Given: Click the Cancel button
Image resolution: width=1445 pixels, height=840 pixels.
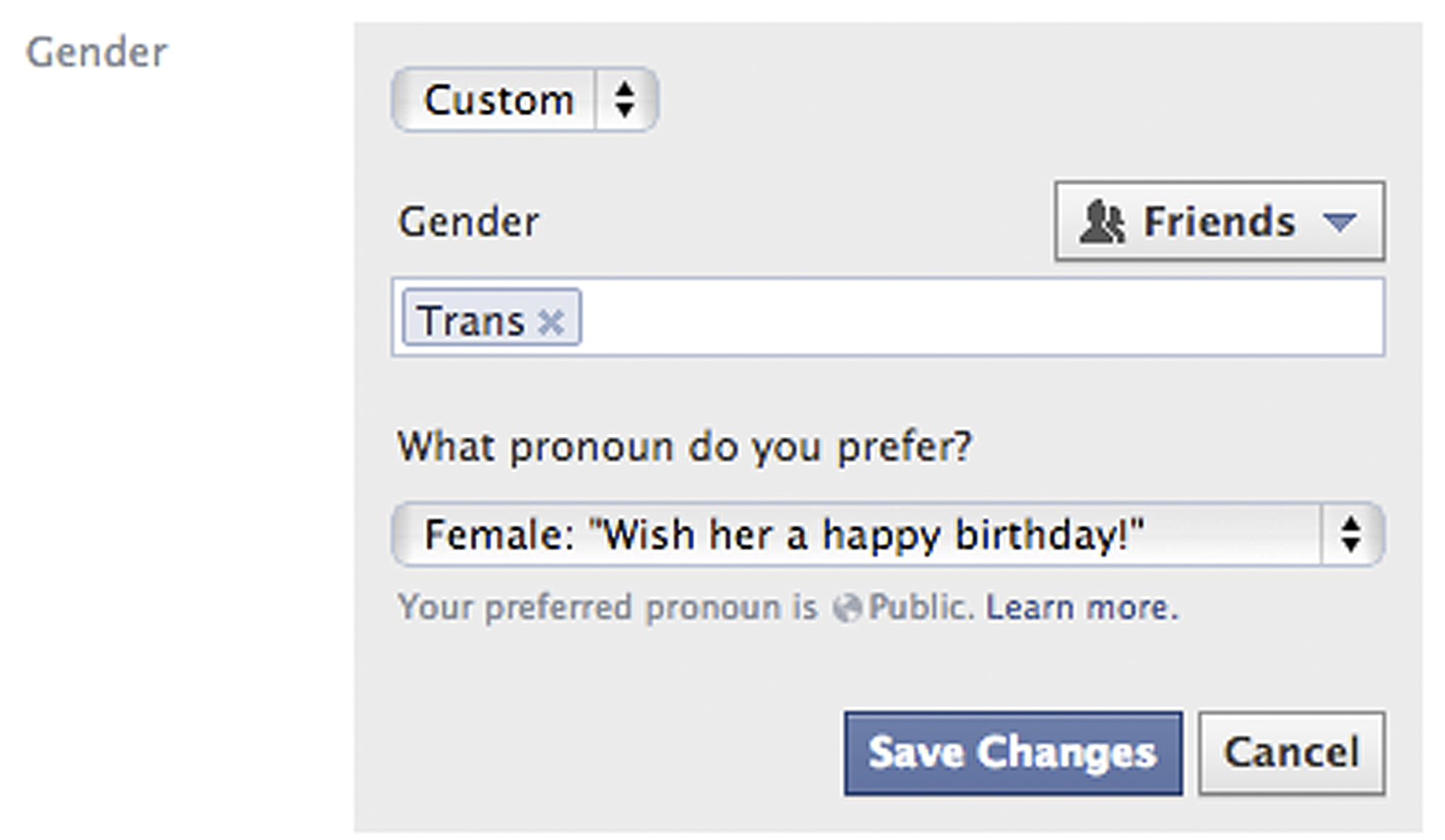Looking at the screenshot, I should (1293, 753).
